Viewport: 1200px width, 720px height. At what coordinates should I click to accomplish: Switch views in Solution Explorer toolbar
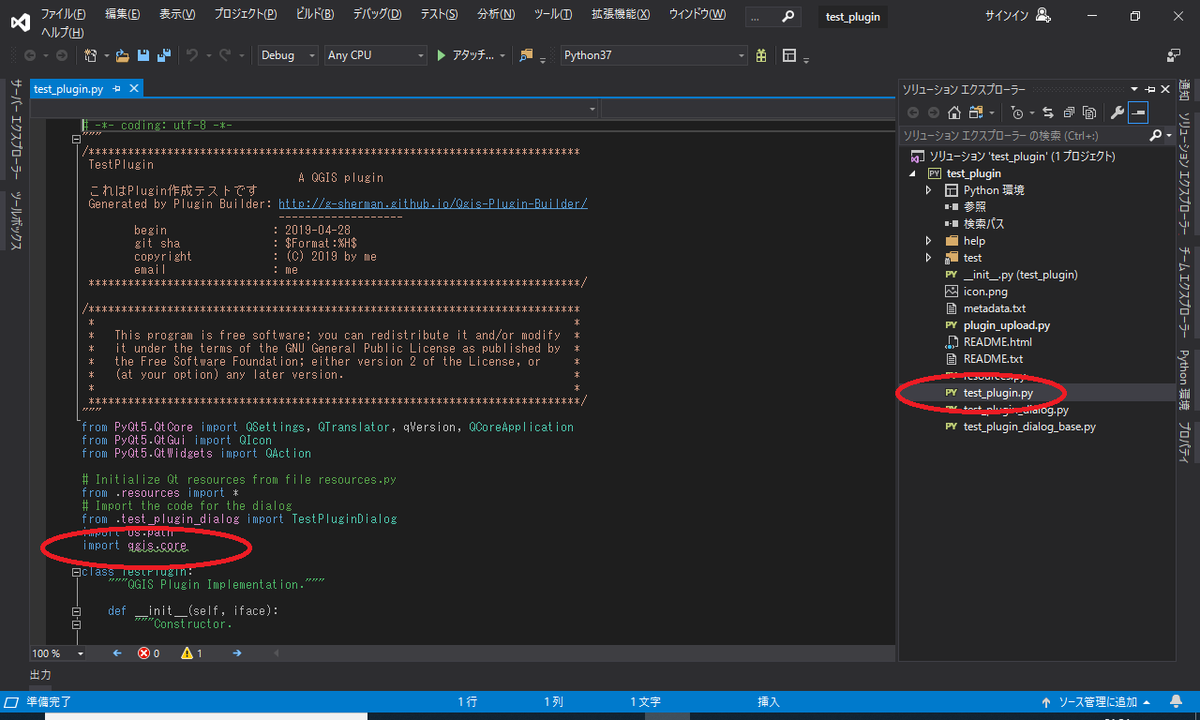[x=976, y=112]
